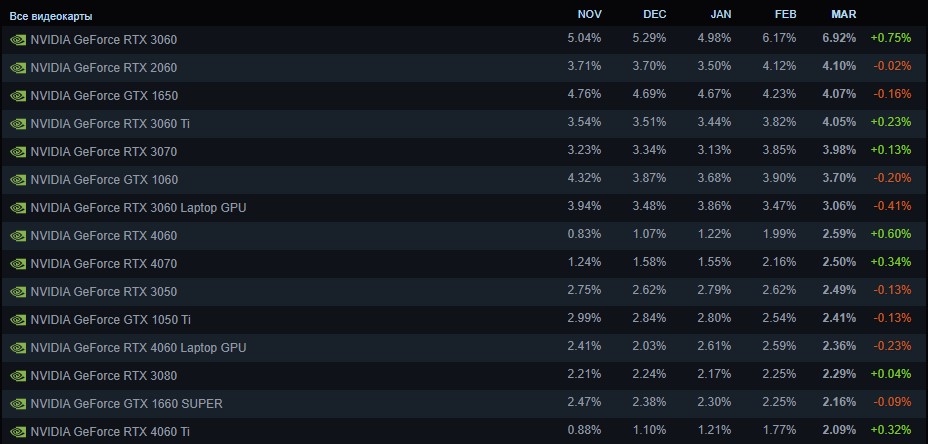Click the MAR column header
The image size is (928, 444).
843,15
